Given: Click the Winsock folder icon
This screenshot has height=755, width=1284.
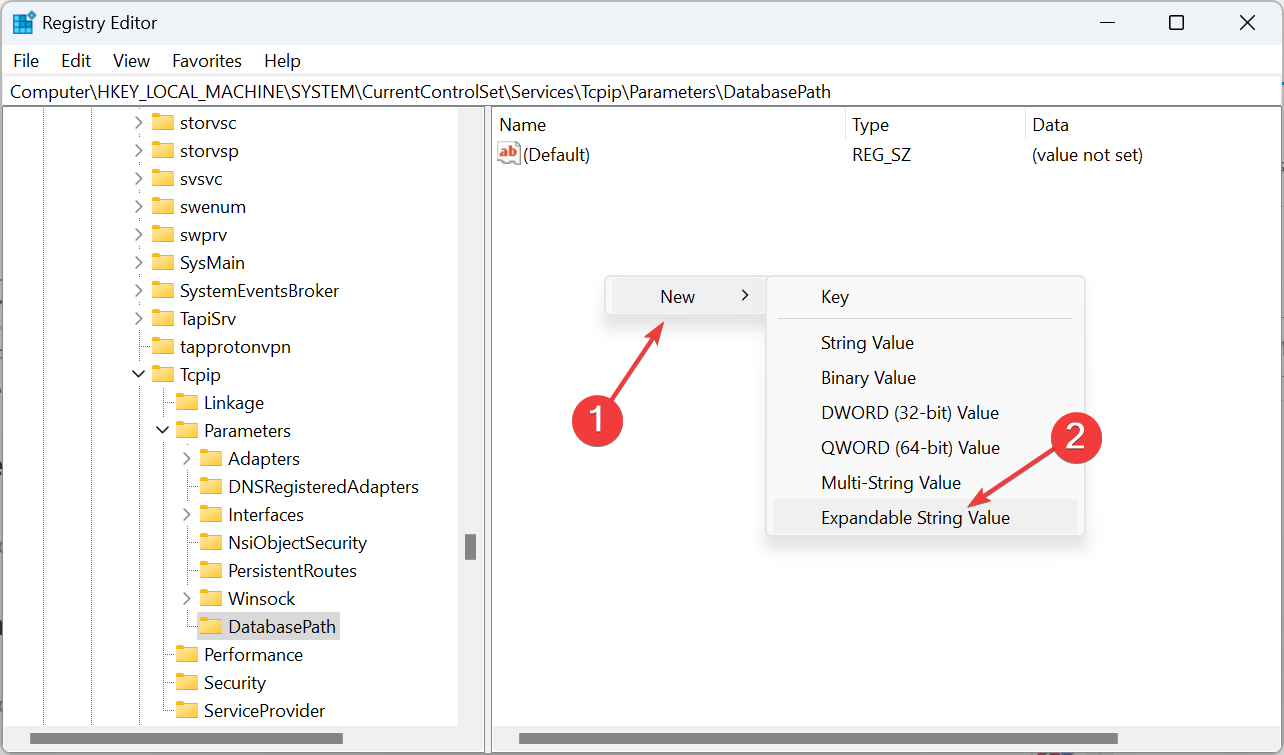Looking at the screenshot, I should click(x=211, y=599).
